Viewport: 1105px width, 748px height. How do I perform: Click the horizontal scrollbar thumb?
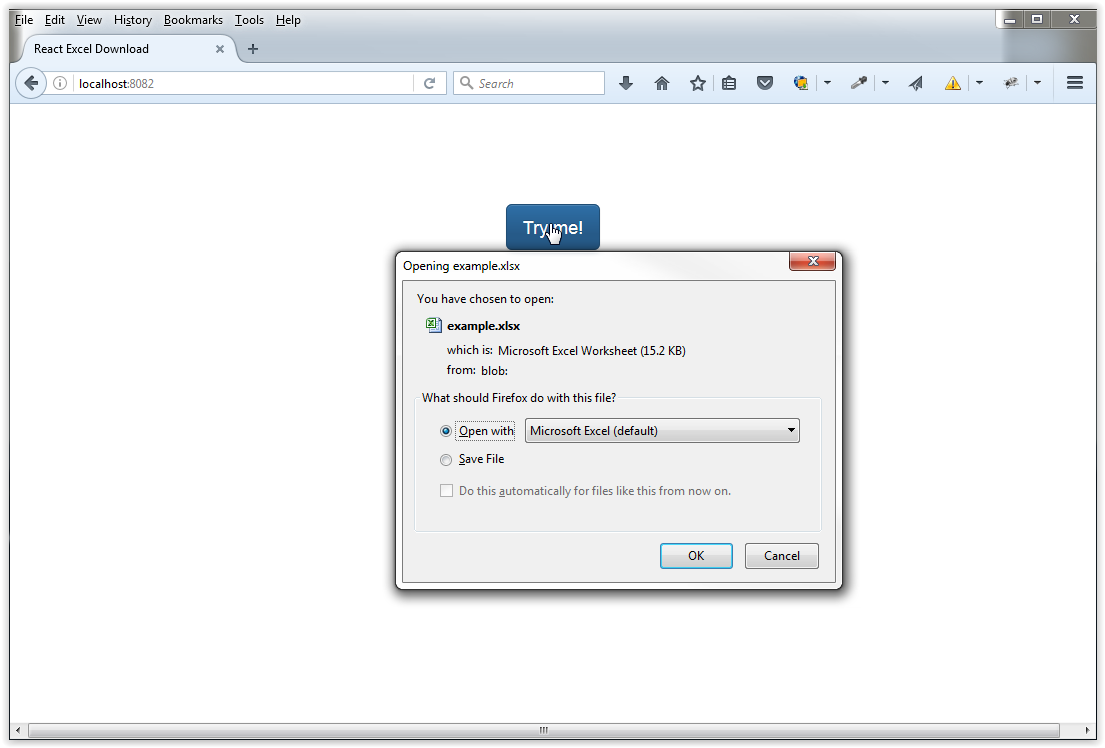[x=543, y=730]
